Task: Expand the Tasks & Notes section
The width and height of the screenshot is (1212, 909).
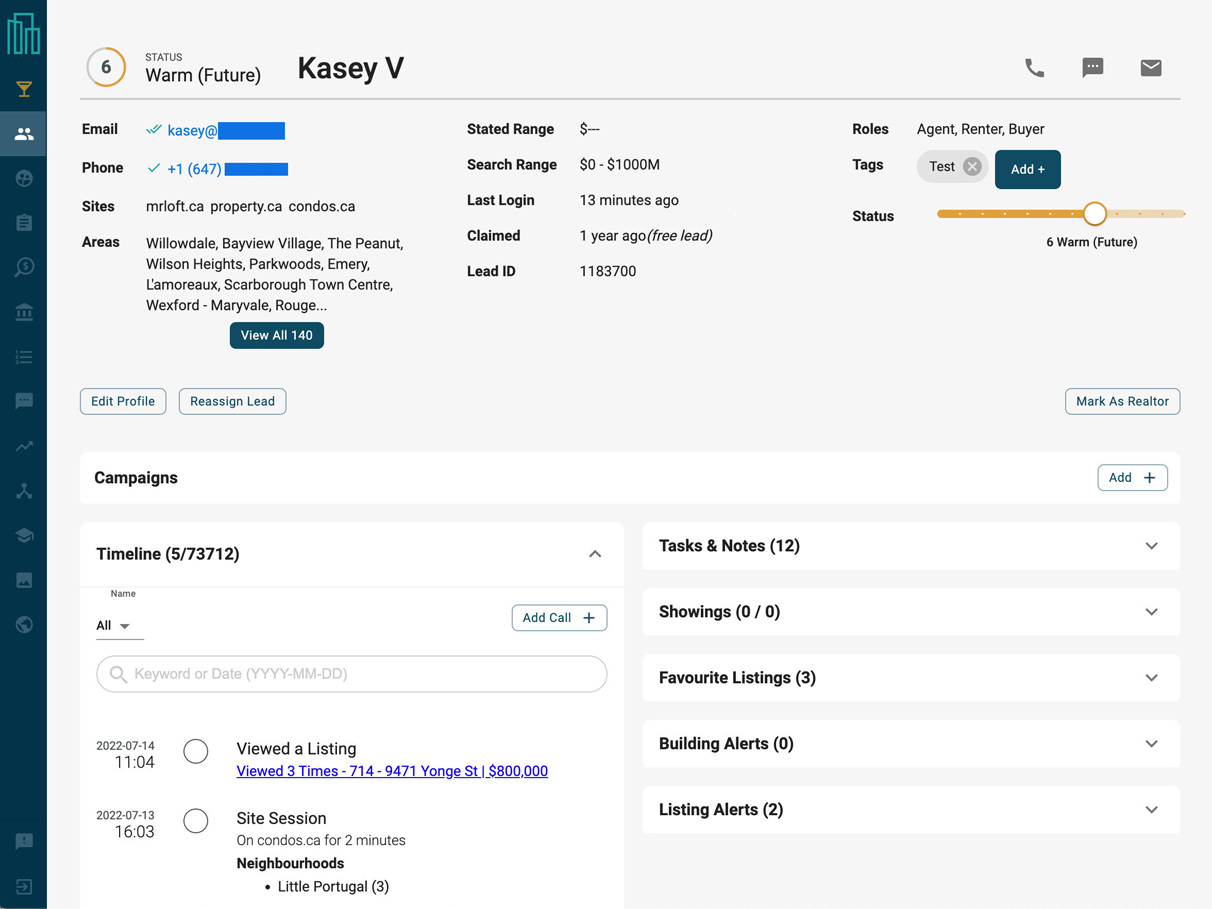Action: coord(1151,546)
